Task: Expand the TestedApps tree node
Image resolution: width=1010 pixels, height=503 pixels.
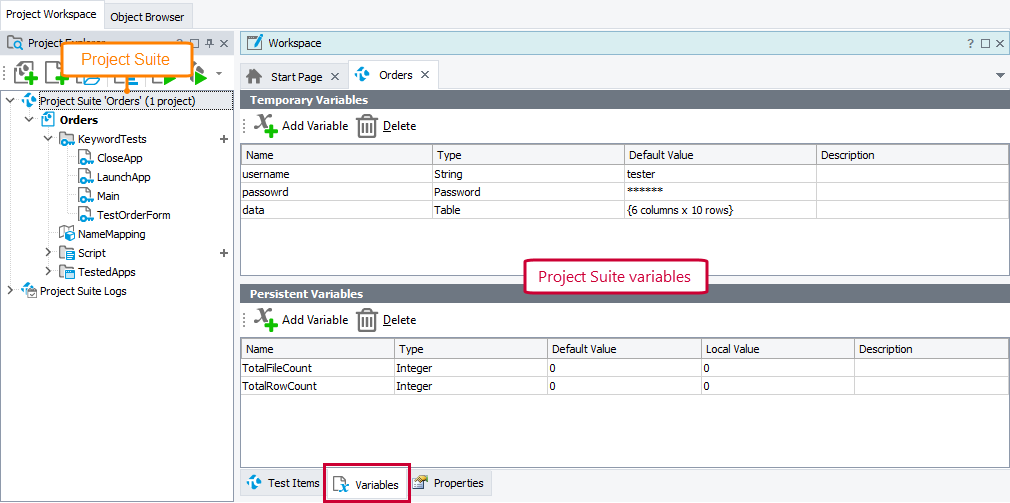Action: 48,272
